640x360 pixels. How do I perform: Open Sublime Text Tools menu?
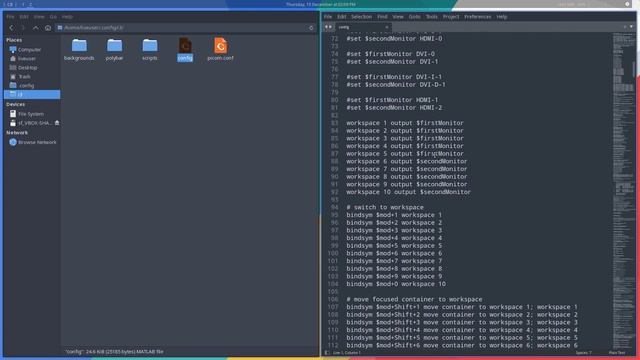pyautogui.click(x=431, y=17)
